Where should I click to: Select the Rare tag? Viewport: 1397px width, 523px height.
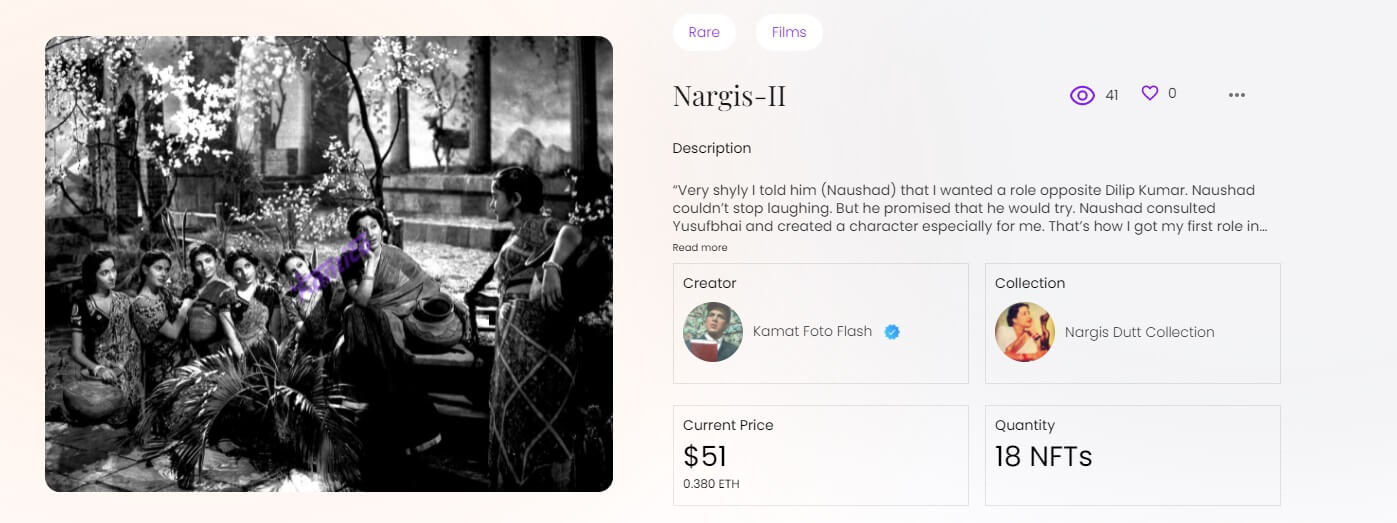(704, 32)
